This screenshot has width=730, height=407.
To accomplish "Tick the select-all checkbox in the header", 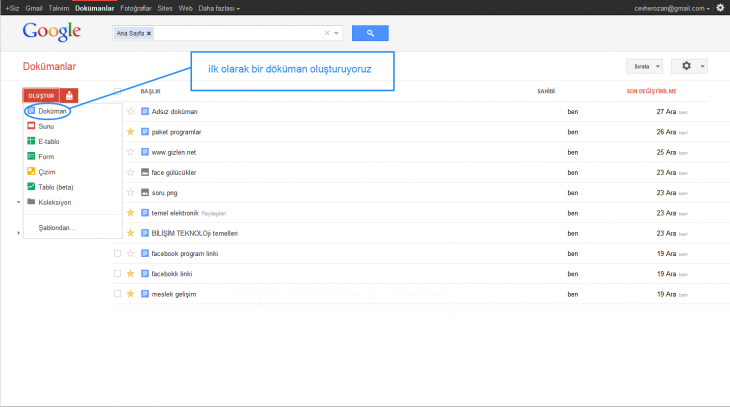I will tap(118, 91).
